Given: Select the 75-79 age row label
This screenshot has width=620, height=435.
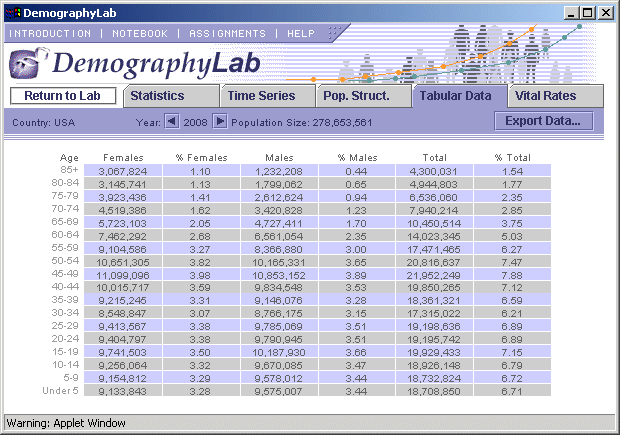Looking at the screenshot, I should tap(65, 196).
